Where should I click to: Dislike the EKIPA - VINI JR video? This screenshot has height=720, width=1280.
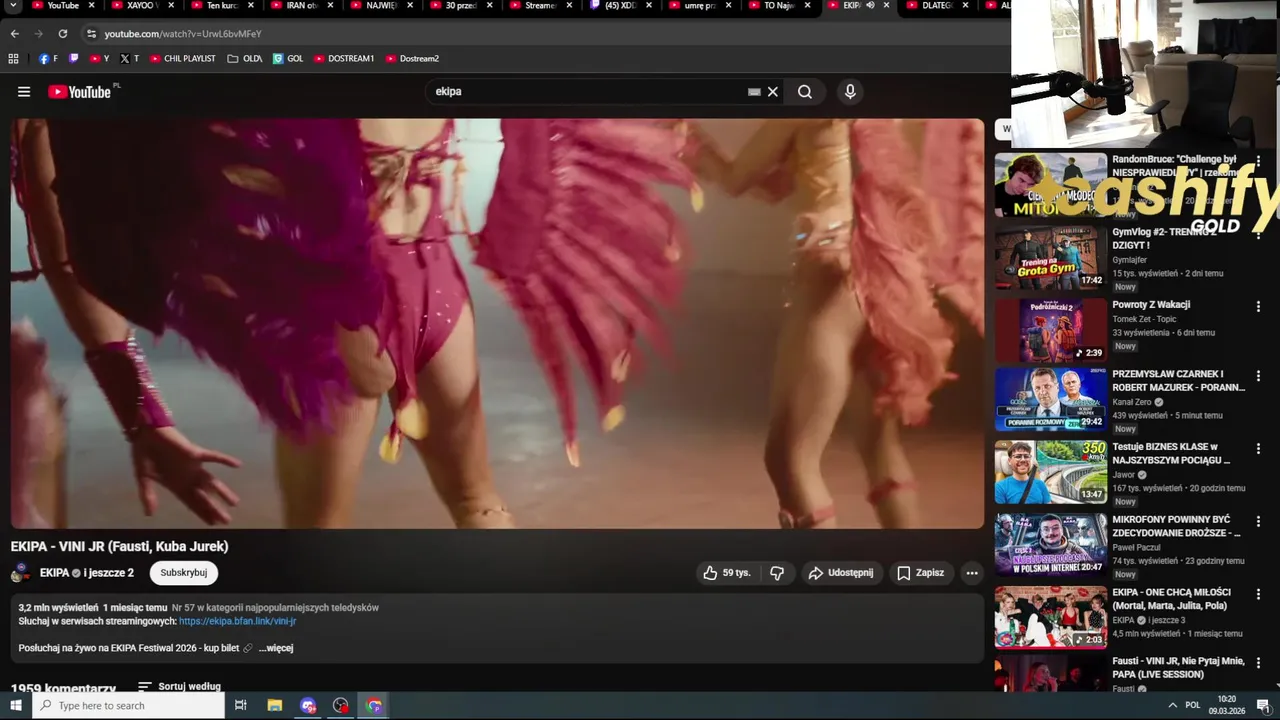tap(777, 573)
